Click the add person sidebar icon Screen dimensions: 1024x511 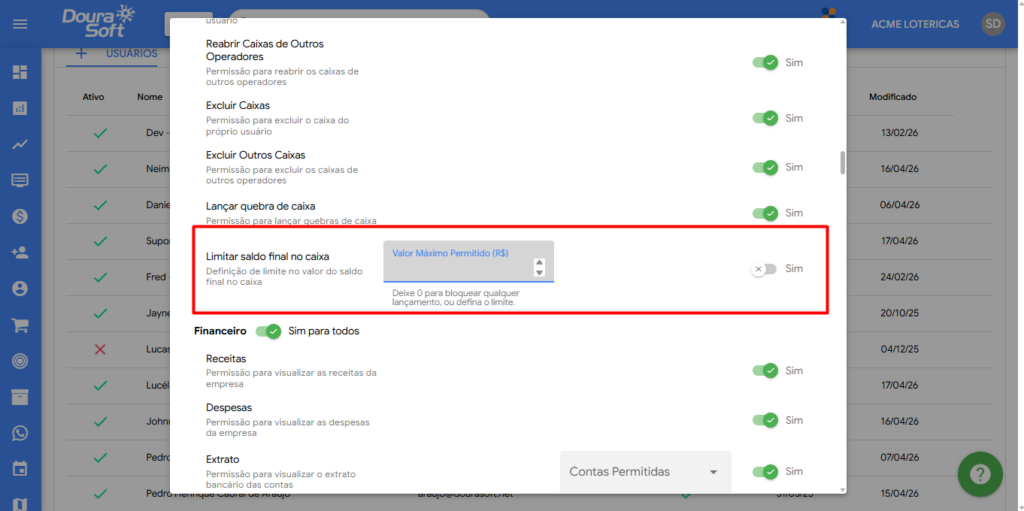pyautogui.click(x=20, y=252)
